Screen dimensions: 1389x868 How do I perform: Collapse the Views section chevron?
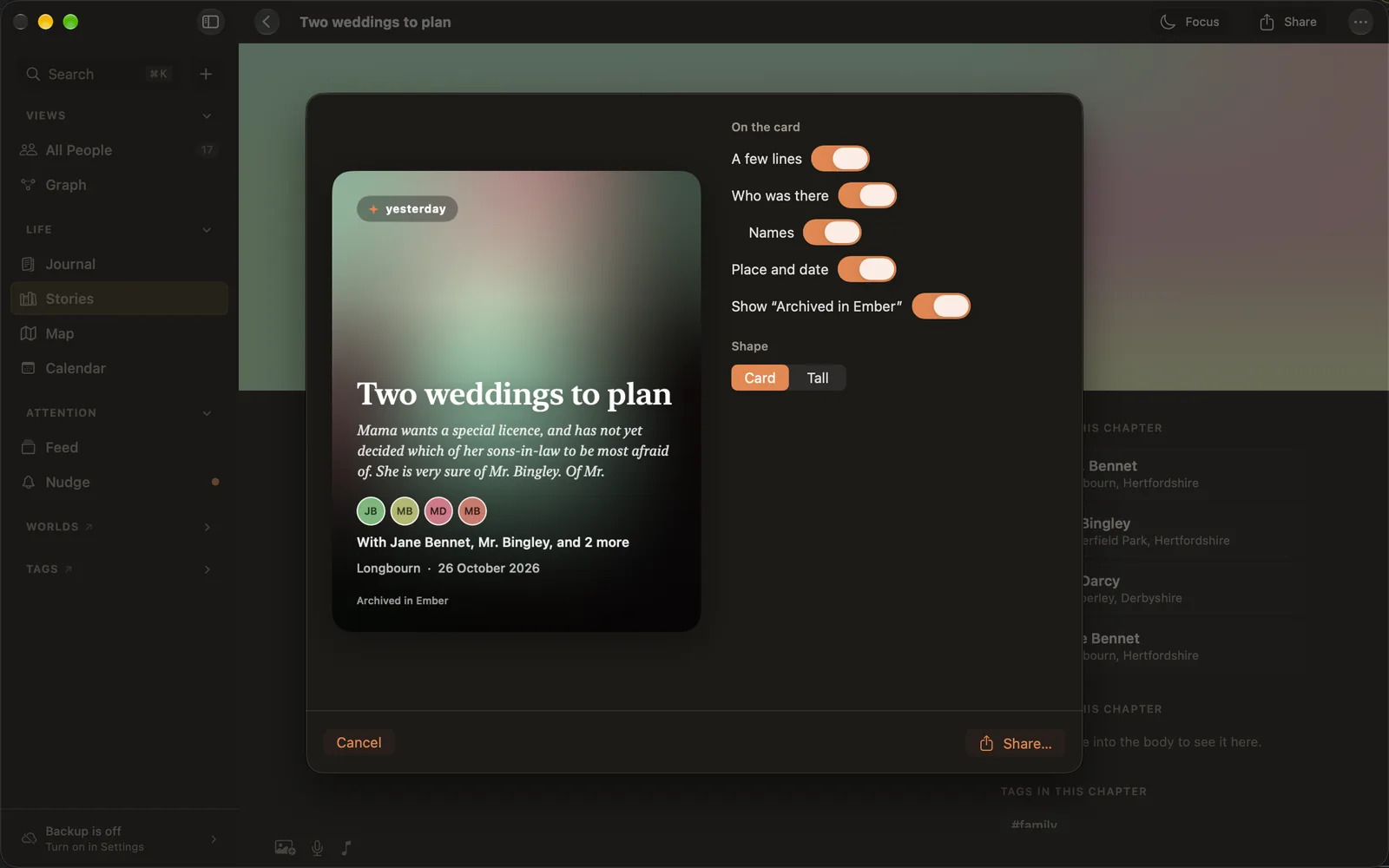click(207, 115)
